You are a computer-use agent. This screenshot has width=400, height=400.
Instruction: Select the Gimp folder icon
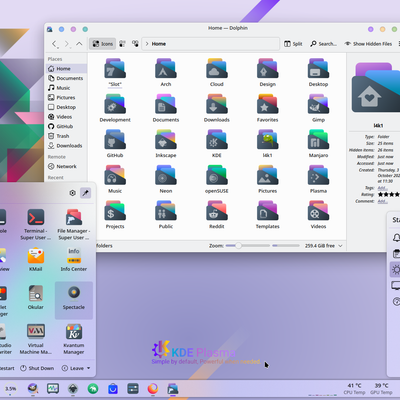click(x=318, y=104)
